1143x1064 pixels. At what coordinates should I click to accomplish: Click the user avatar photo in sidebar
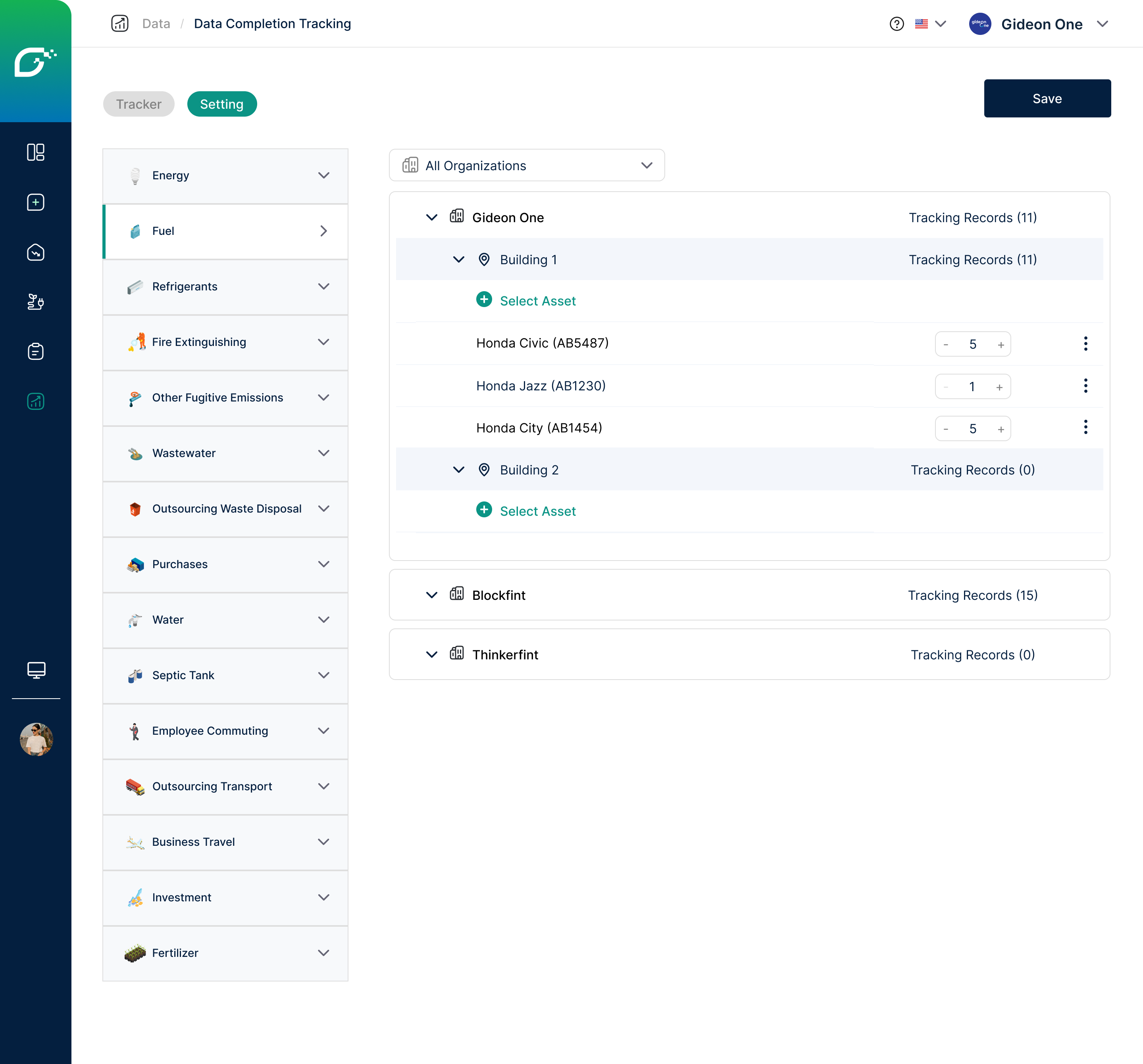tap(36, 739)
